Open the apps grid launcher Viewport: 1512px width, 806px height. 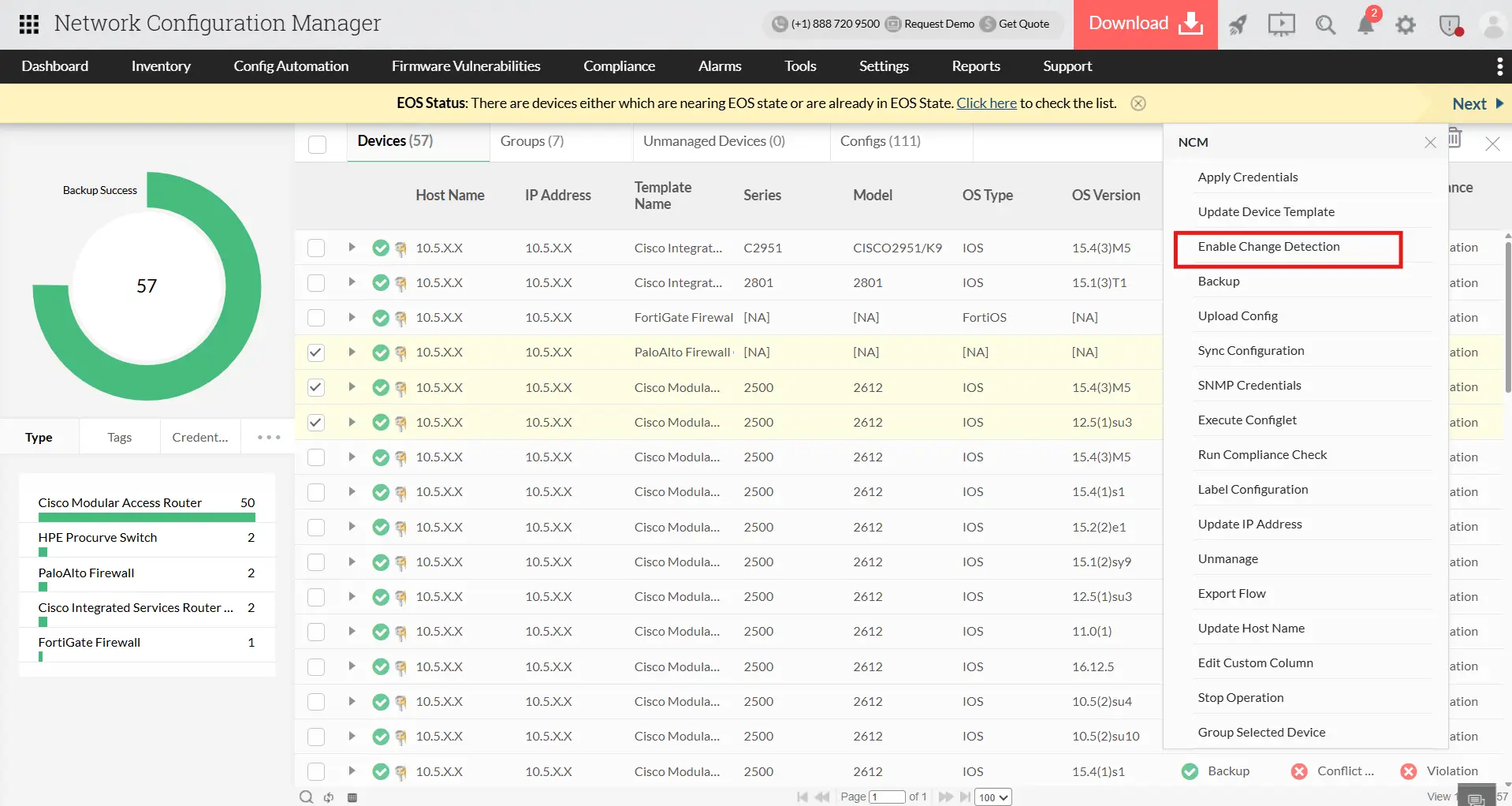tap(28, 24)
